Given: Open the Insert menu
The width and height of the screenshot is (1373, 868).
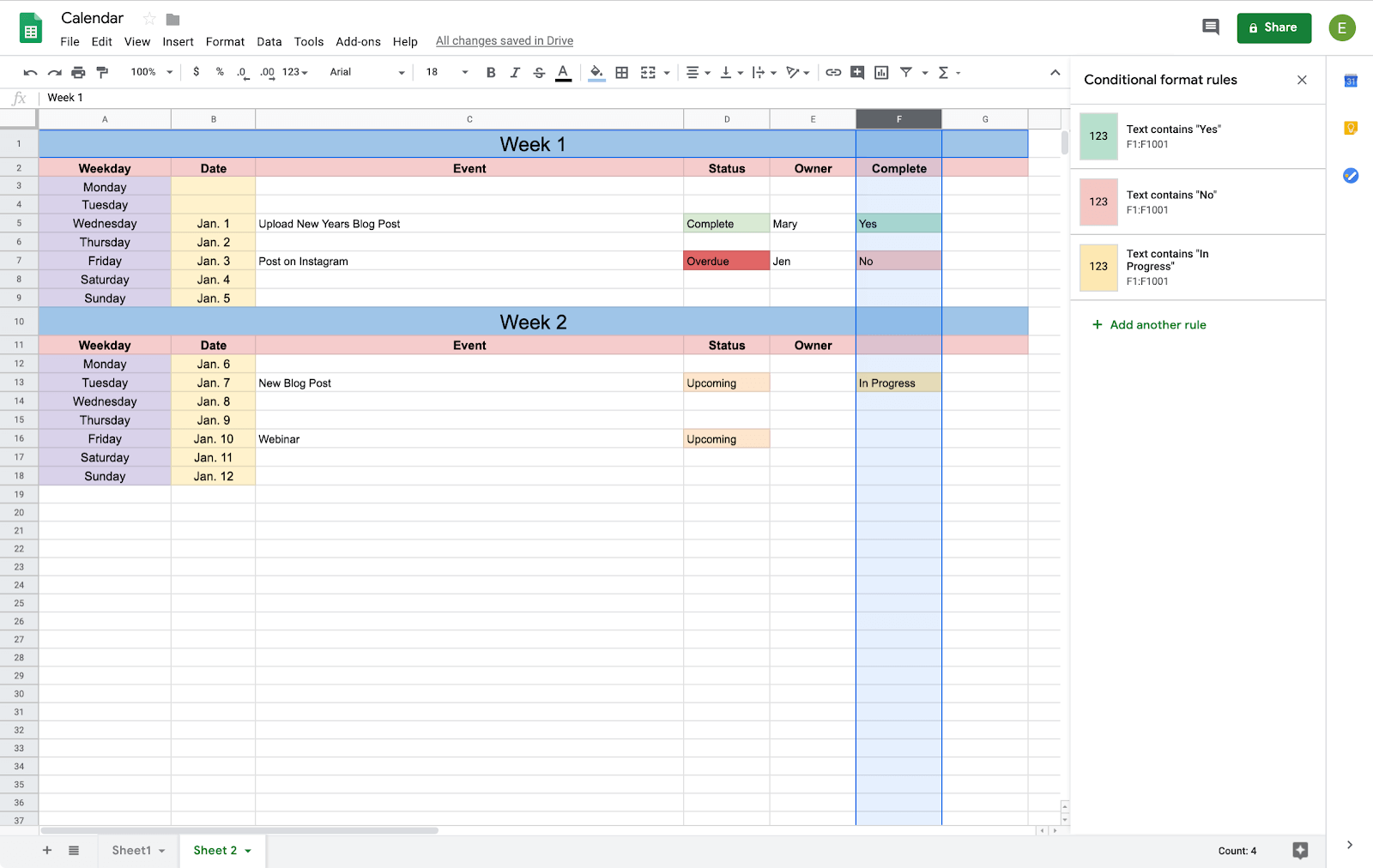Looking at the screenshot, I should tap(178, 41).
